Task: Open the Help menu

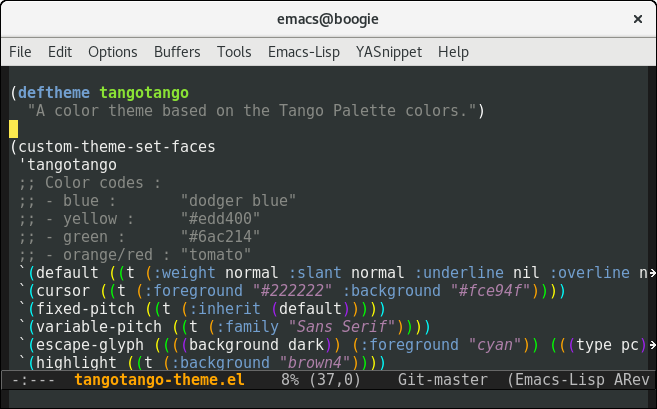Action: coord(453,52)
